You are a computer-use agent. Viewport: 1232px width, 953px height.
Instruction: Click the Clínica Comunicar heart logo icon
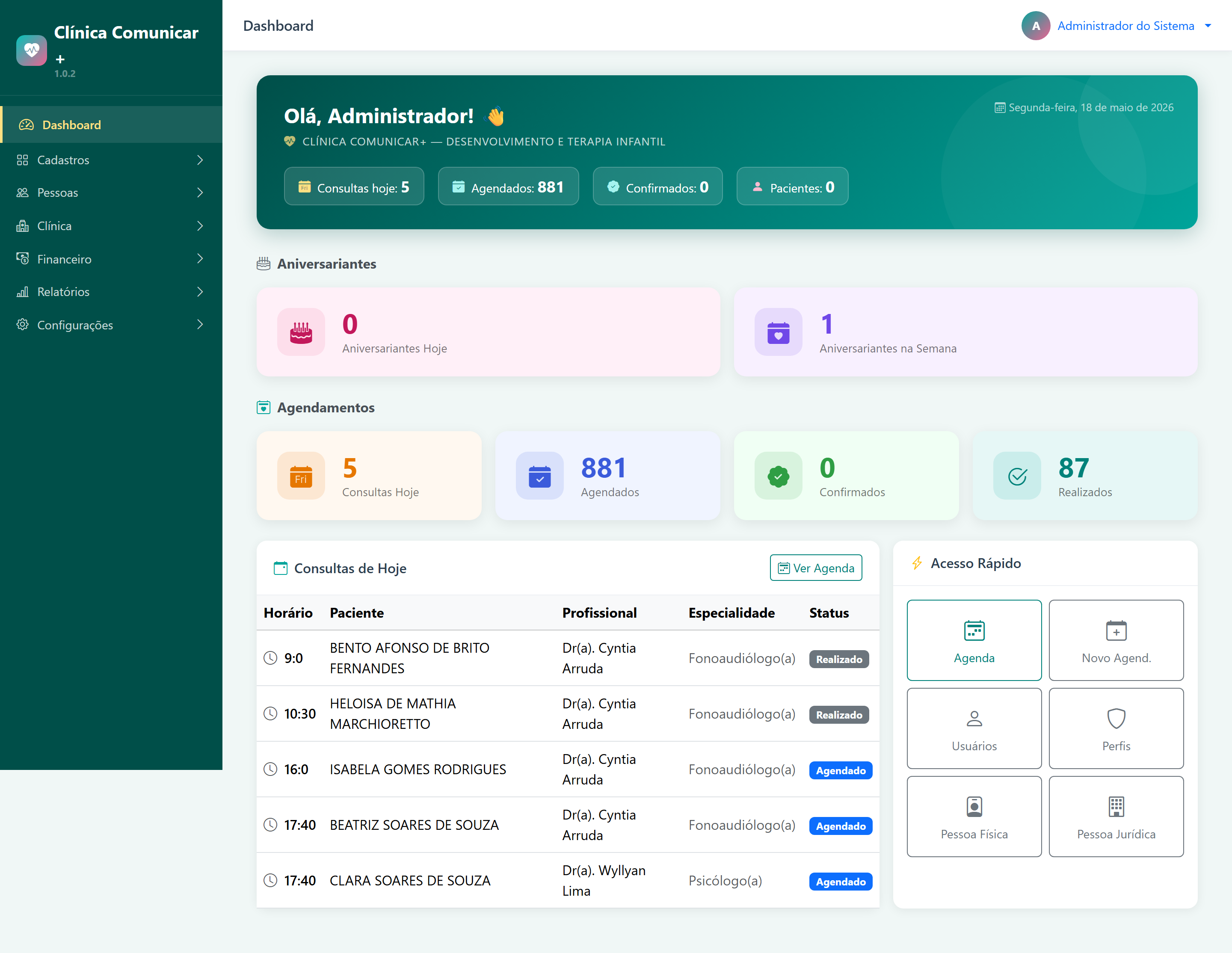(x=32, y=51)
